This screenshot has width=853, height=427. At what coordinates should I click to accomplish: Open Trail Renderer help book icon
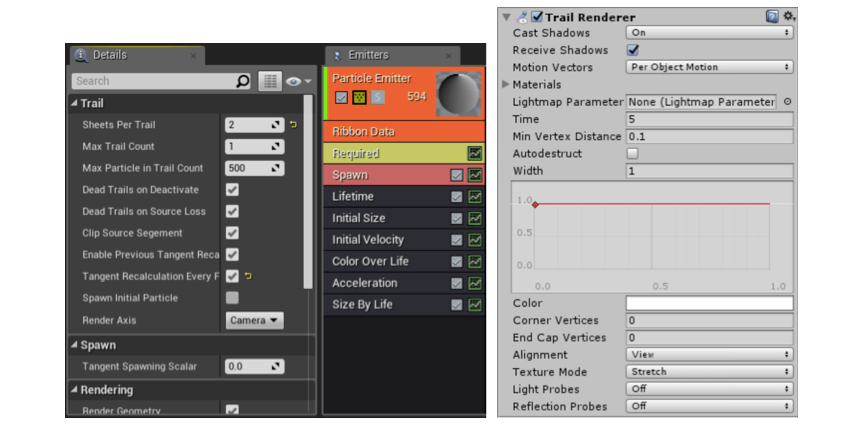tap(772, 17)
